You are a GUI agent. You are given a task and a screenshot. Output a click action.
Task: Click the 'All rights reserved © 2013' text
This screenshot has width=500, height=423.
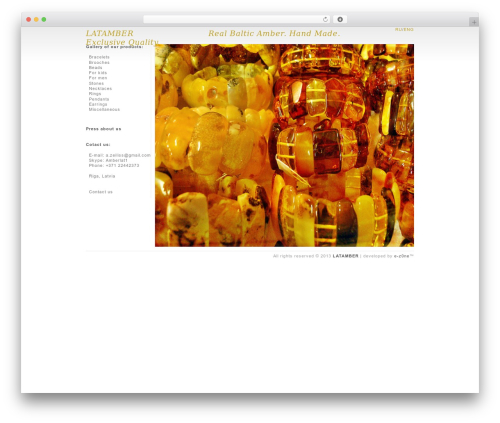[302, 256]
